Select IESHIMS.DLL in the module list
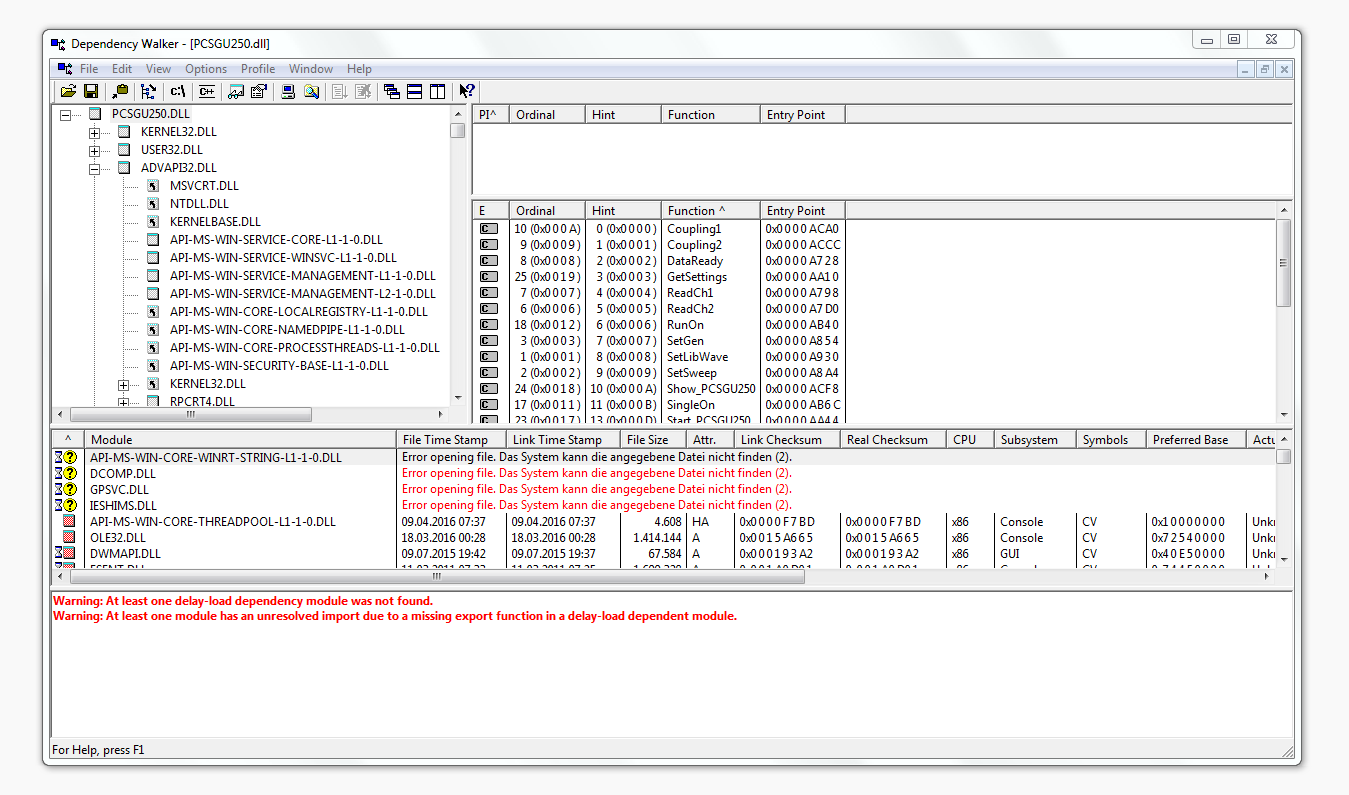 click(x=123, y=505)
